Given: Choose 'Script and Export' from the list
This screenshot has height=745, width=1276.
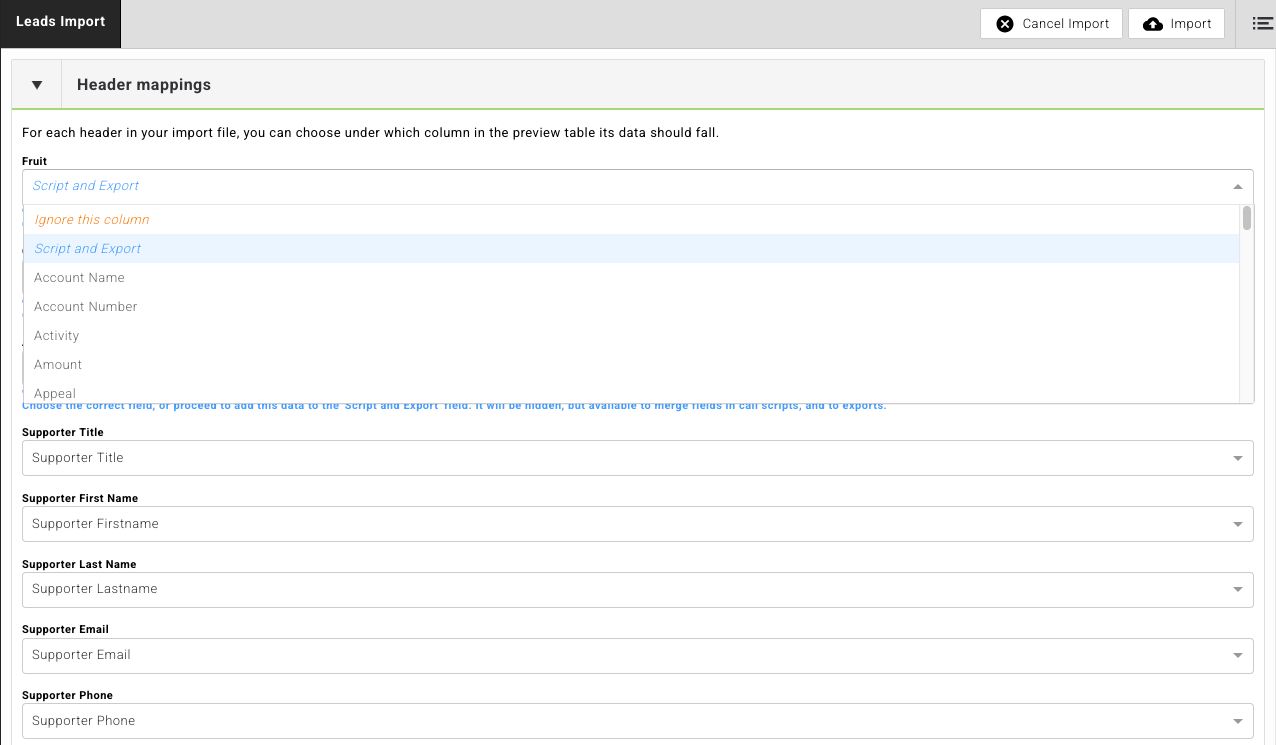Looking at the screenshot, I should click(88, 249).
